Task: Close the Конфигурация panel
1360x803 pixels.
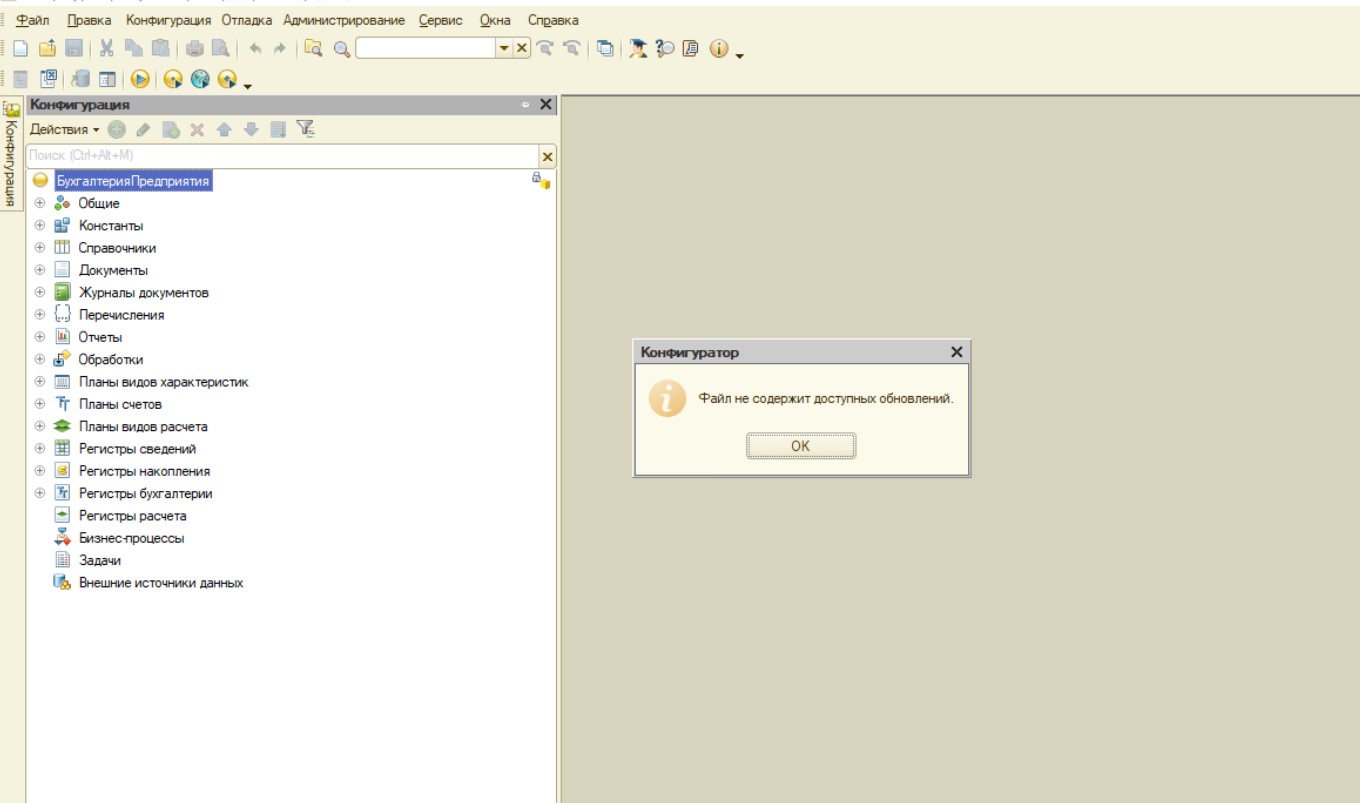Action: click(546, 105)
